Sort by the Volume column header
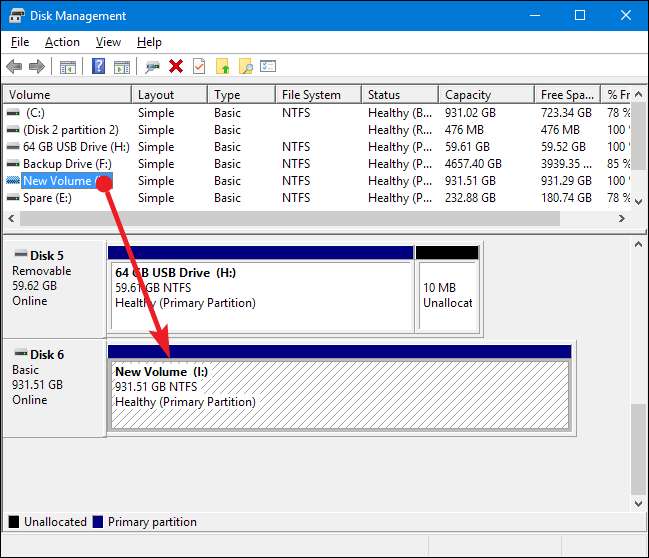This screenshot has height=558, width=649. 67,94
